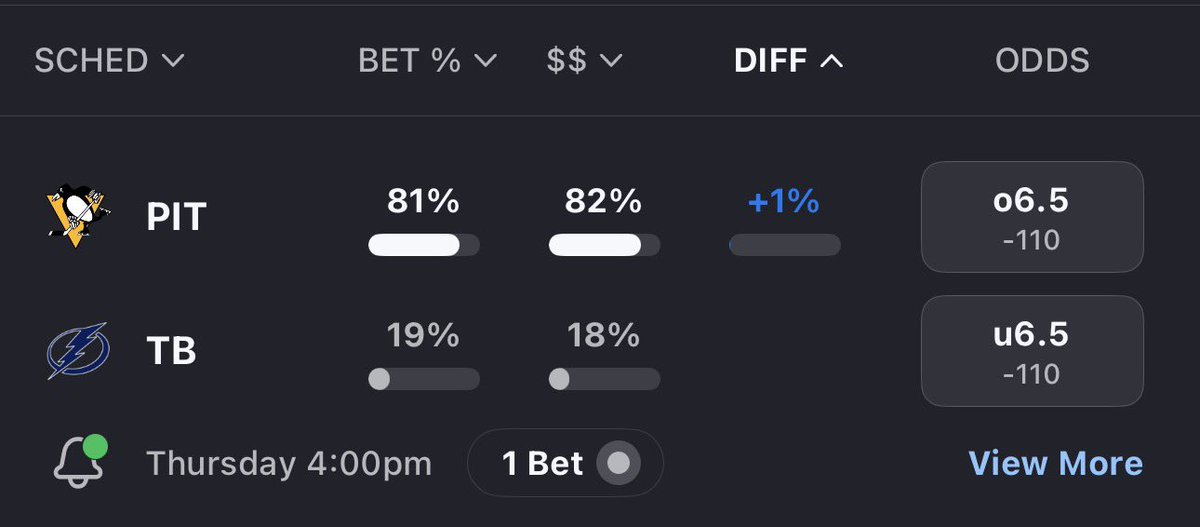Expand the SCHED dropdown
The image size is (1200, 527).
click(x=109, y=61)
